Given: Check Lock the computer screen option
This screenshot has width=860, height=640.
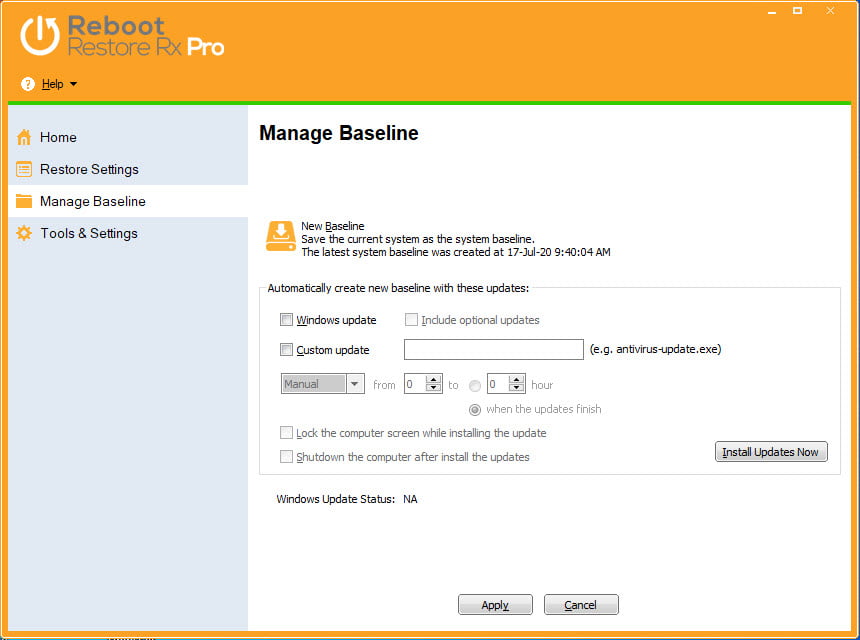Looking at the screenshot, I should [286, 433].
